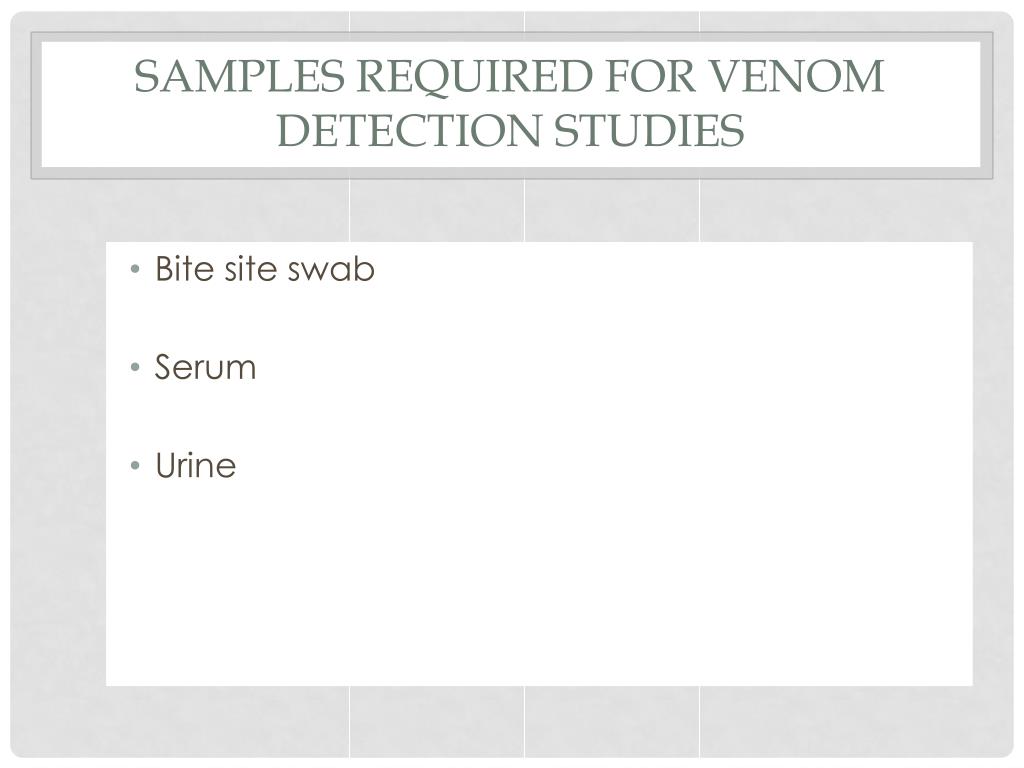Screen dimensions: 1024x768
Task: Select the 'Serum' bullet text
Action: 205,366
